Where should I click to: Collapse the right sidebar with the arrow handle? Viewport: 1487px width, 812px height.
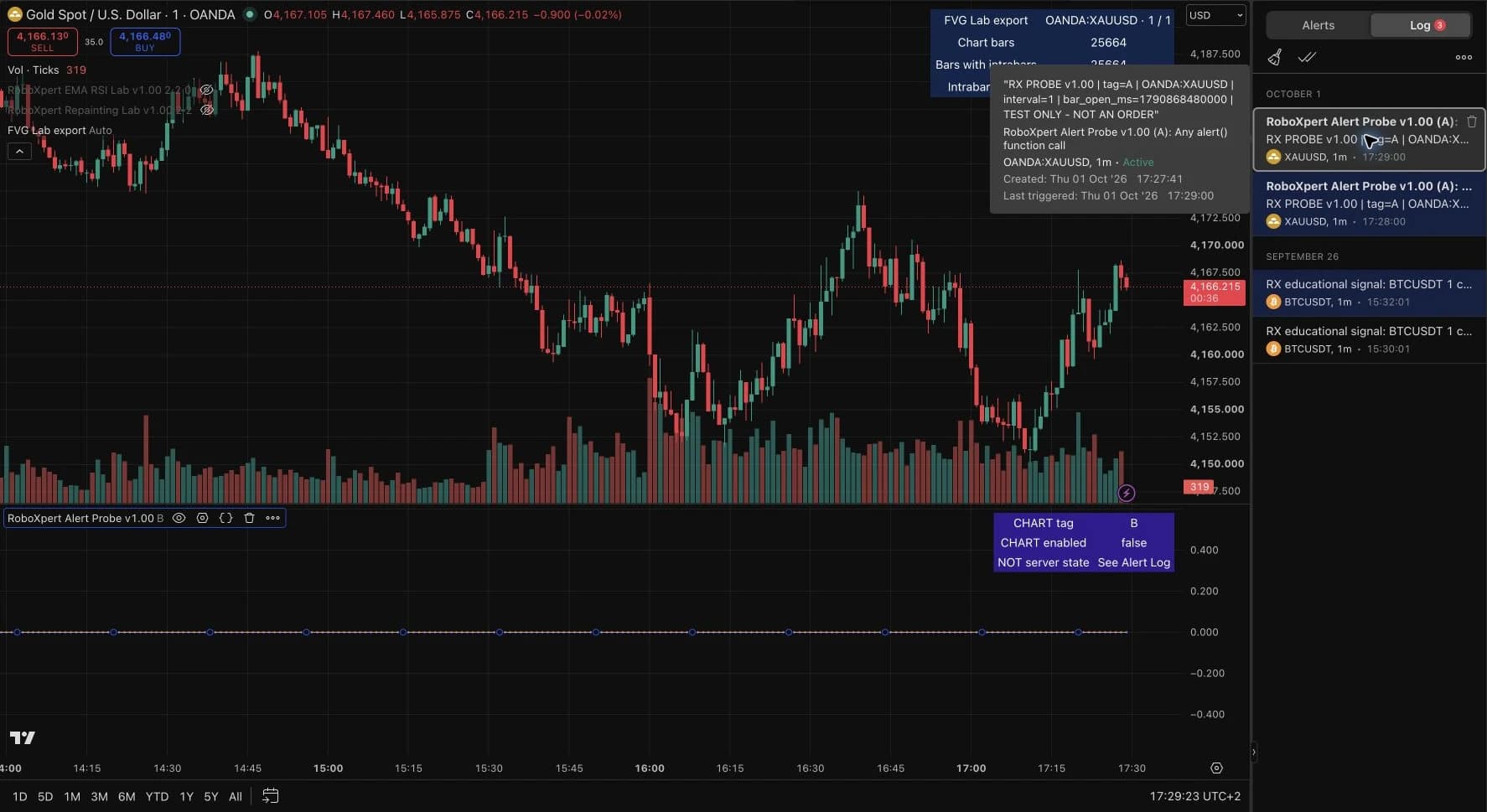[x=1253, y=753]
